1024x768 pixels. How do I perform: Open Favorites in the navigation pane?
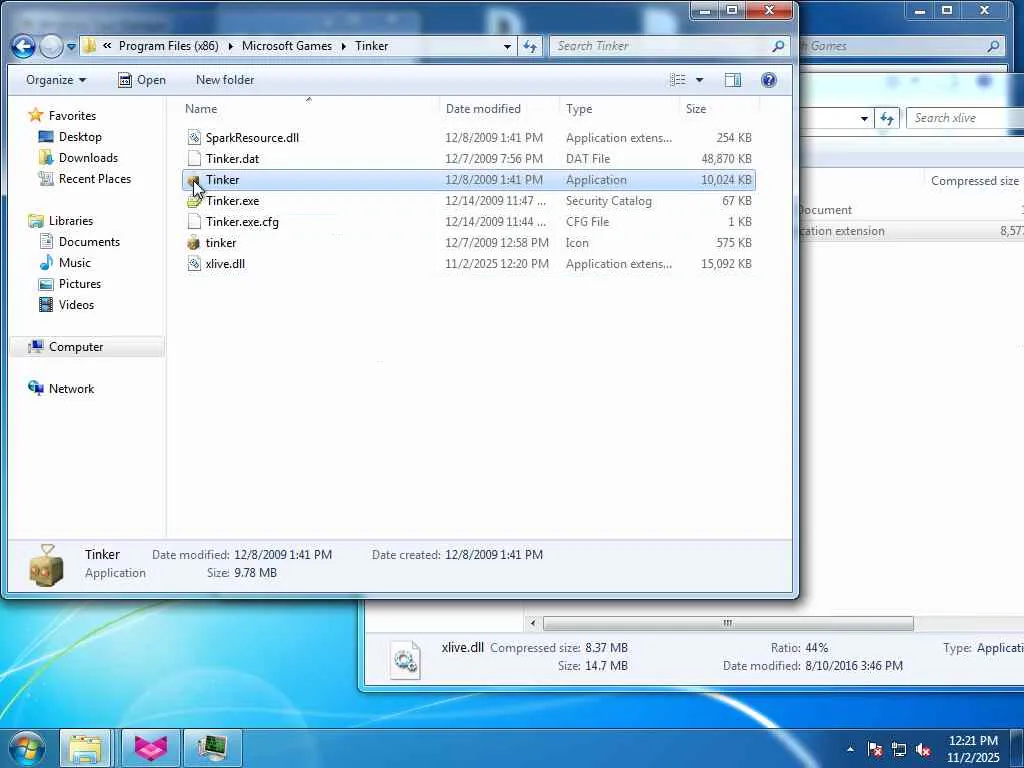click(x=72, y=116)
